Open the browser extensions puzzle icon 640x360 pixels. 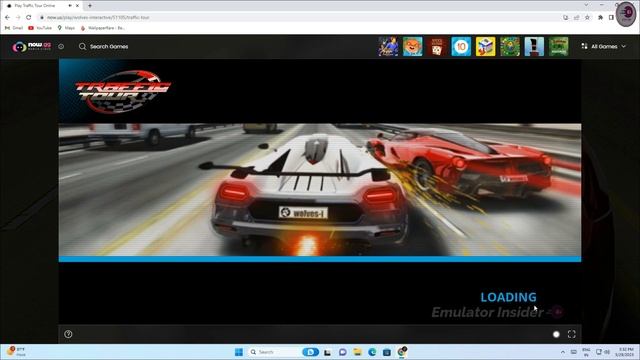pos(600,18)
